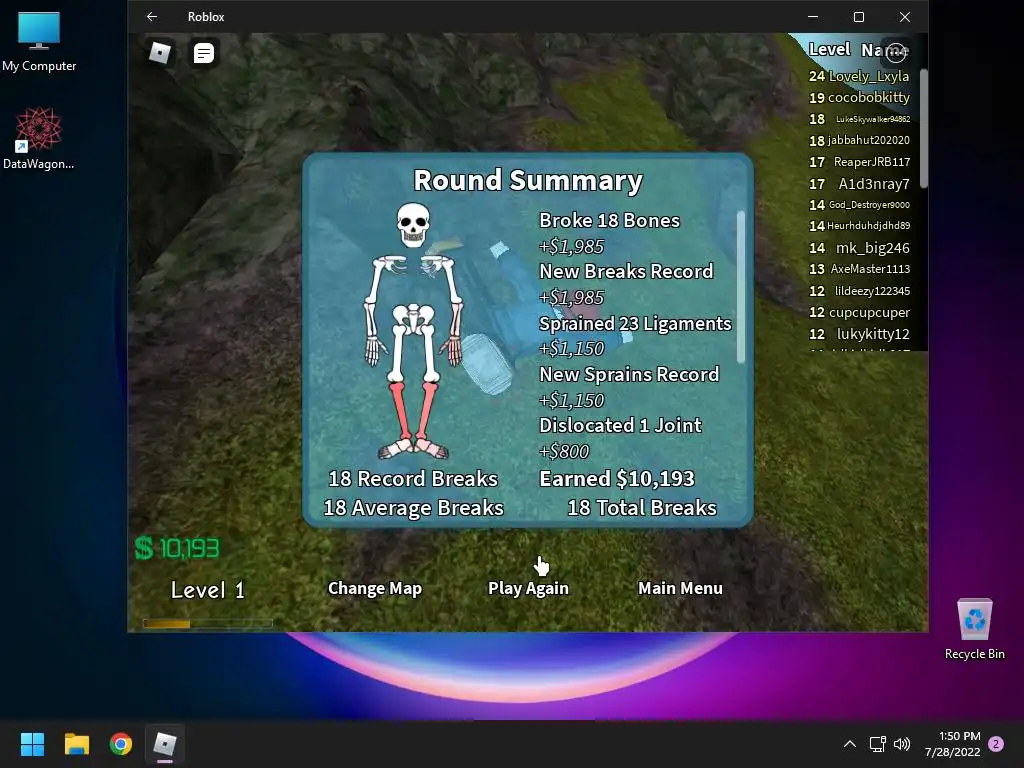
Task: Open the network icon in system tray
Action: (877, 744)
